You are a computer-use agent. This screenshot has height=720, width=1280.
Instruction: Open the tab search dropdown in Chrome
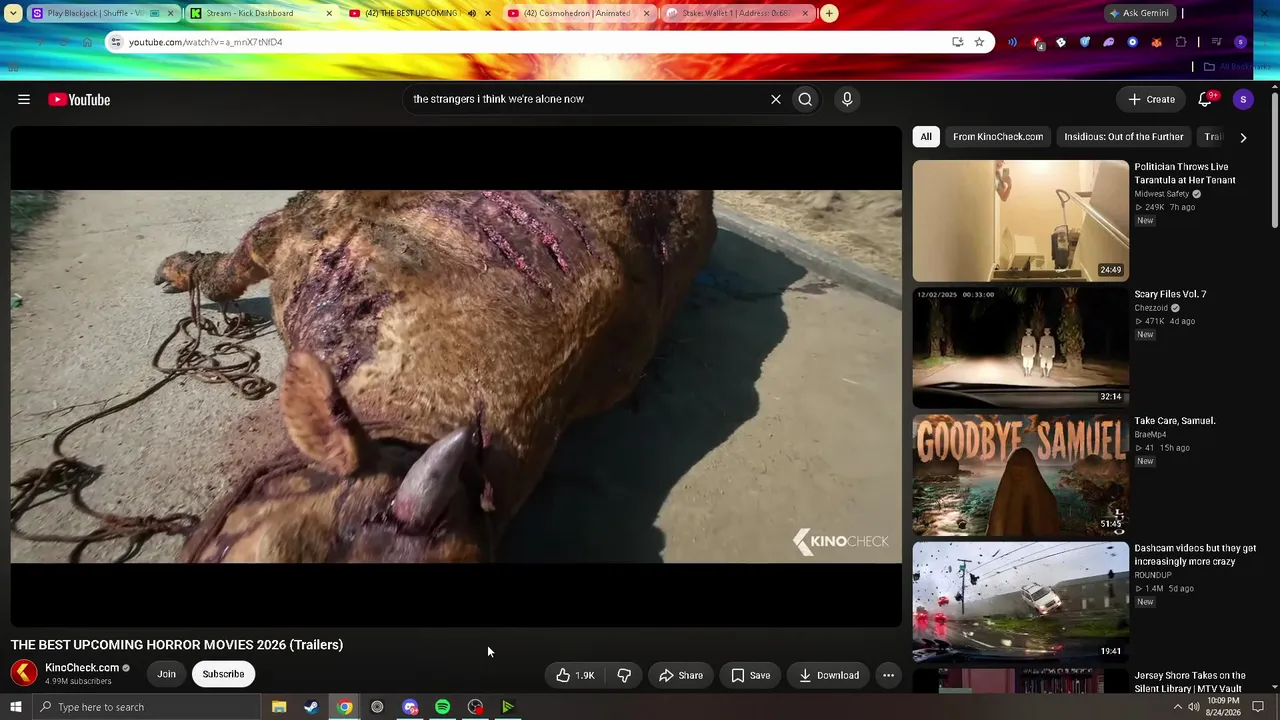click(x=13, y=13)
